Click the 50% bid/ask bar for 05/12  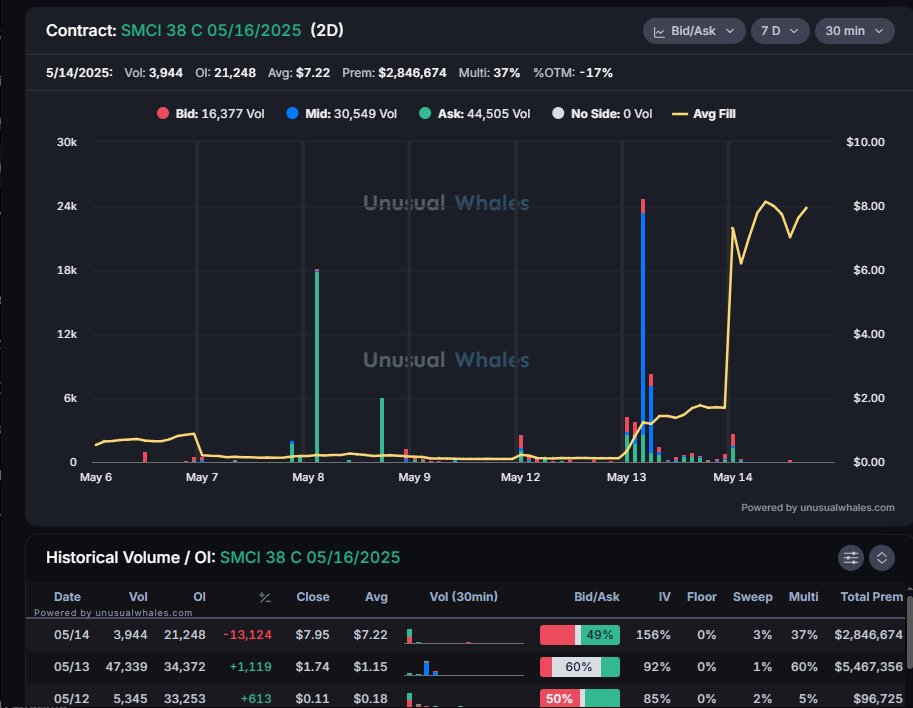pos(579,699)
